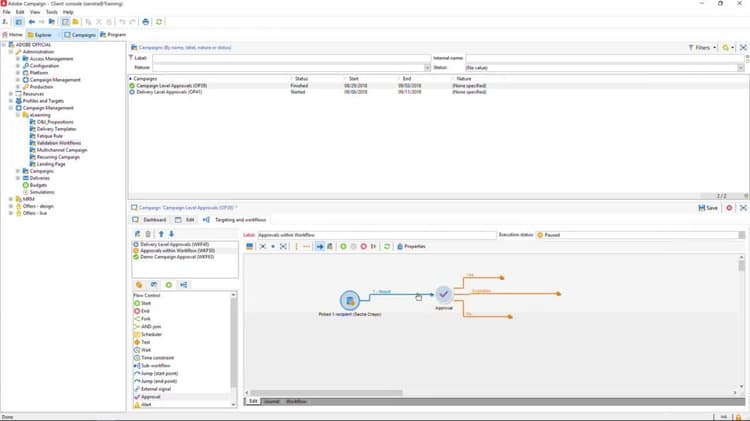The image size is (750, 421).
Task: Stop the workflow with the red stop icon
Action: pos(364,246)
